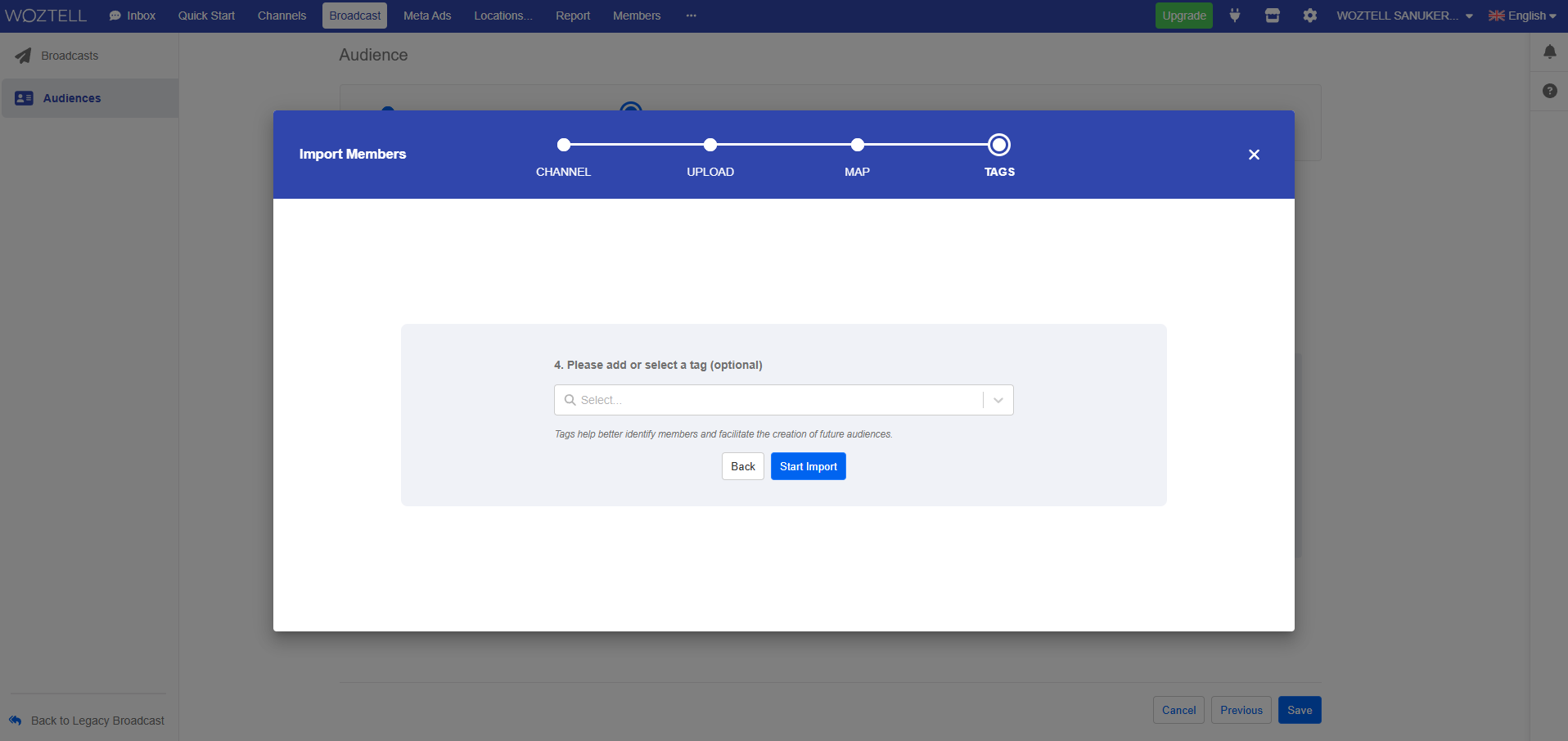The height and width of the screenshot is (741, 1568).
Task: Select the CHANNEL step marker in Import Members
Action: pyautogui.click(x=563, y=145)
